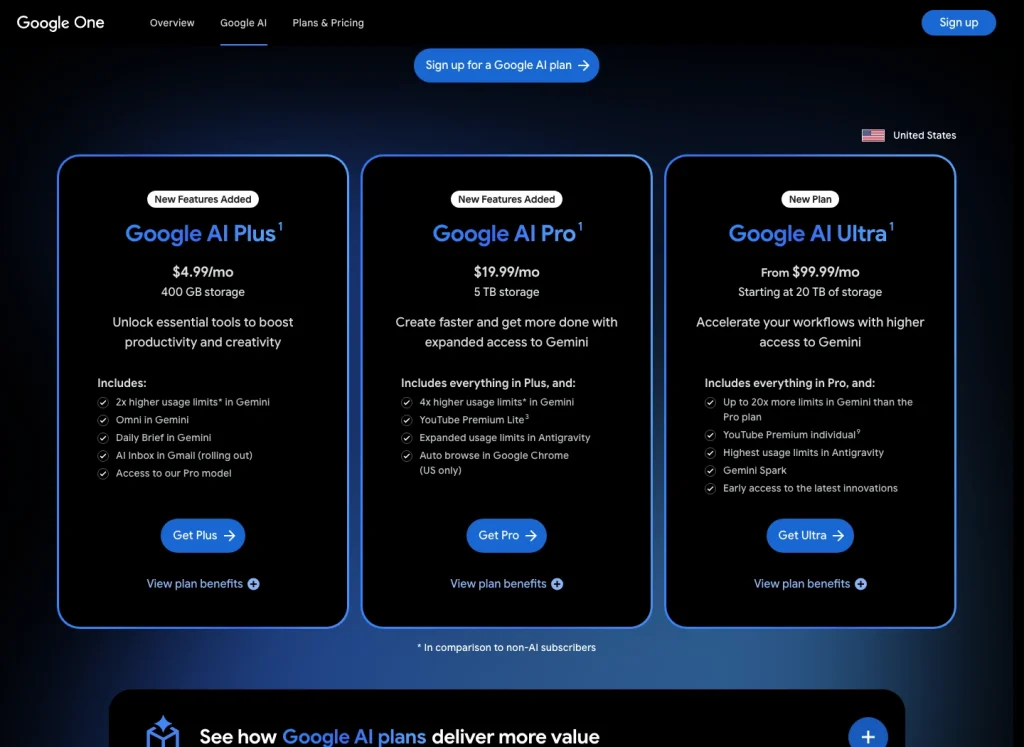This screenshot has height=747, width=1024.
Task: Click plus icon beside Plus plan benefits
Action: (253, 584)
